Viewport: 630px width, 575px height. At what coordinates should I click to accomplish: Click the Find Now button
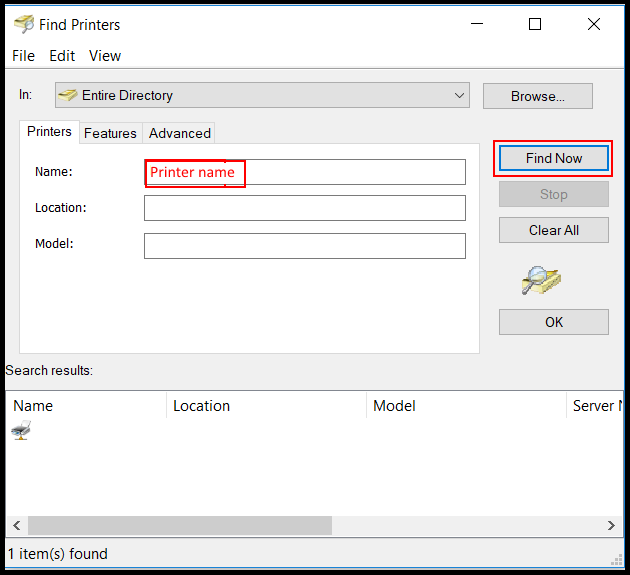point(554,158)
